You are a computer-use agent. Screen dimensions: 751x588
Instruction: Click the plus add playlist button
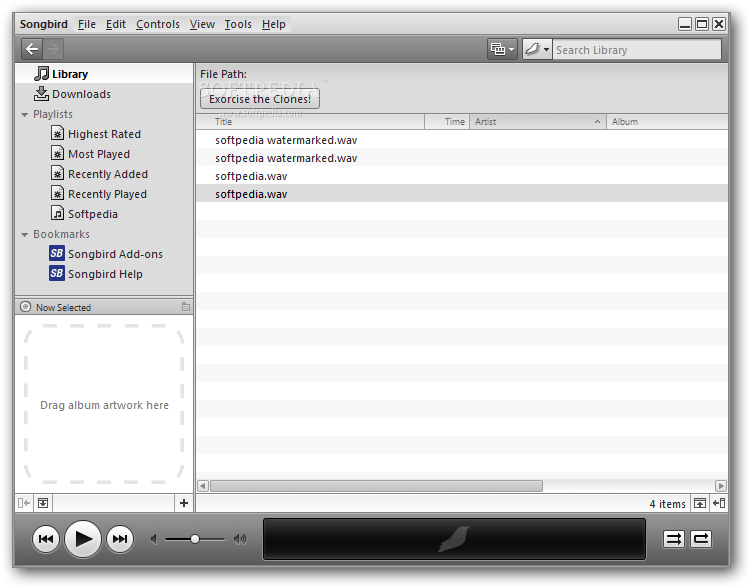click(184, 503)
